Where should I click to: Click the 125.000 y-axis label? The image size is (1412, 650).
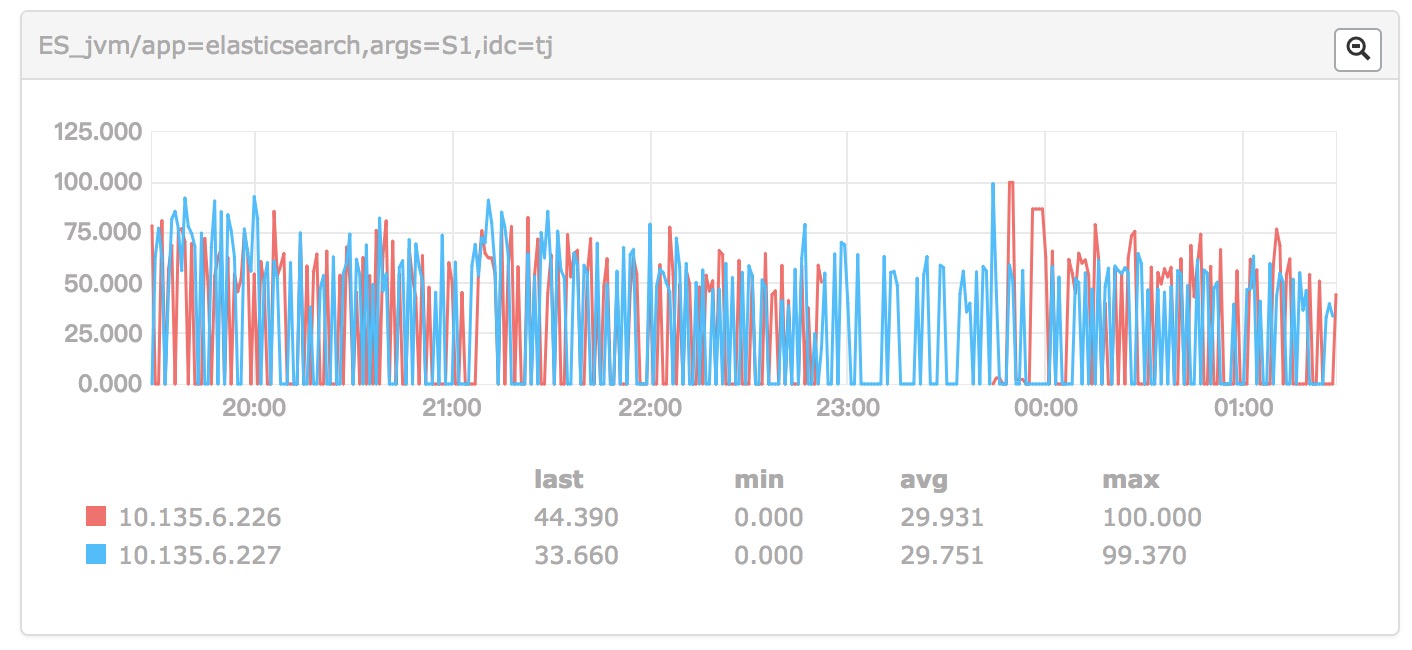96,132
